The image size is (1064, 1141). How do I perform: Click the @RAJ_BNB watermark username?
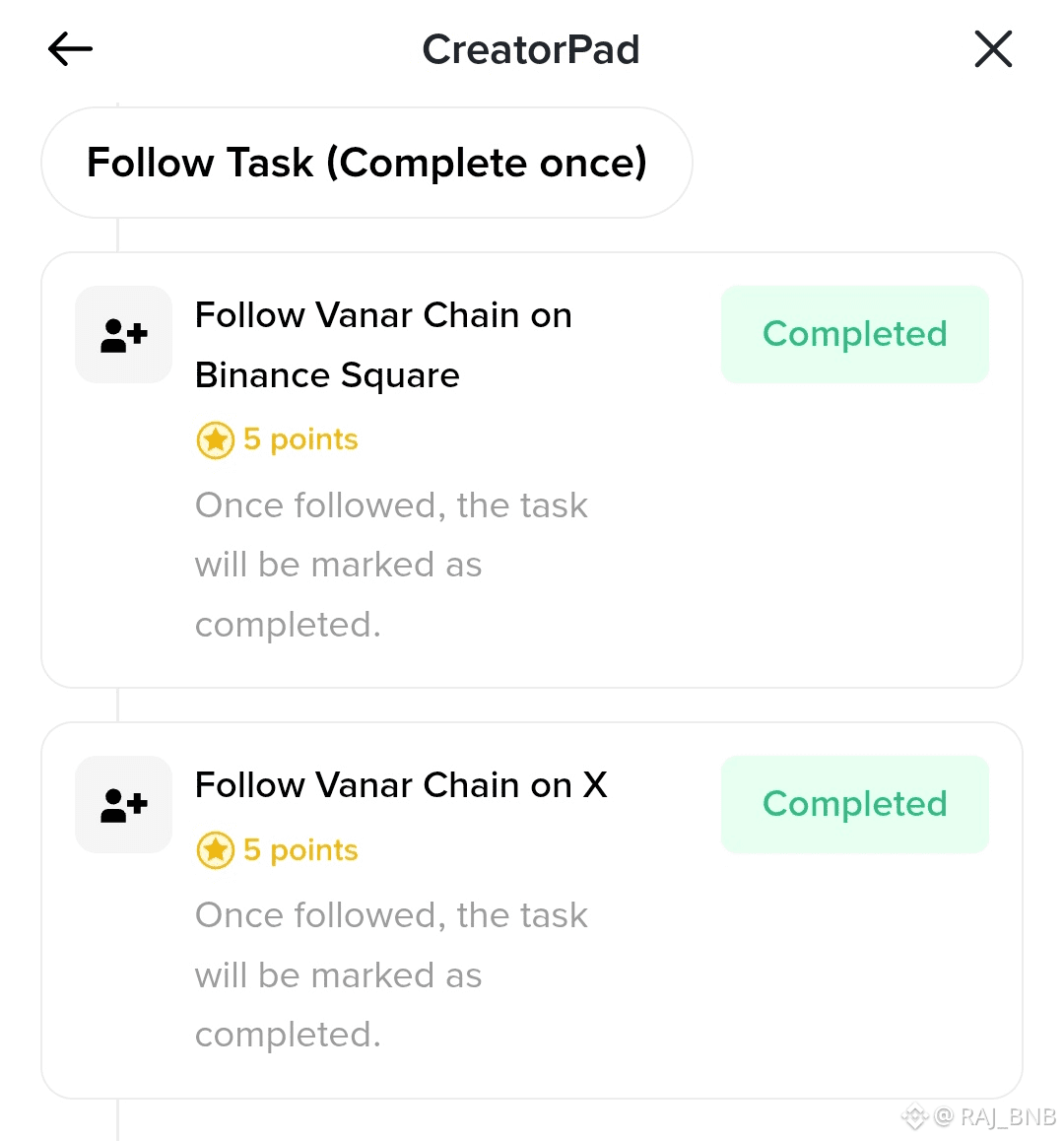[997, 1116]
